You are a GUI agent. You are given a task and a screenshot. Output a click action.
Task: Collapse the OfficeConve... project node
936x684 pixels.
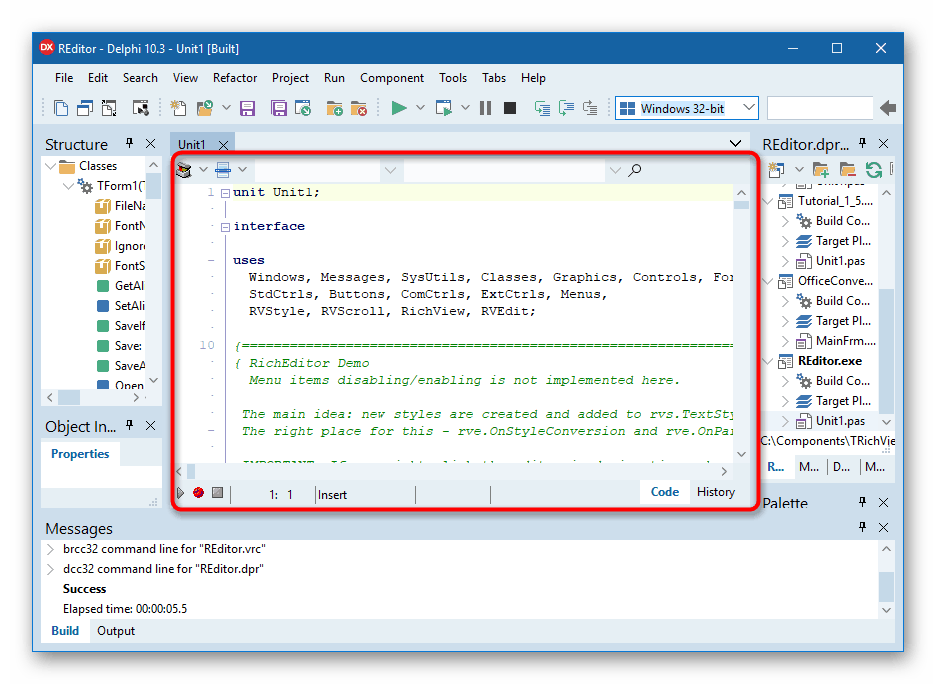click(768, 281)
